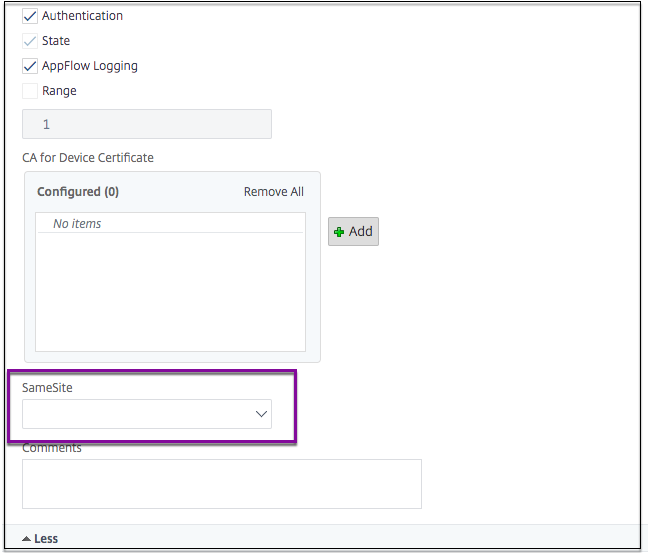Click inside the Comments text box
Viewport: 648px width, 553px height.
(x=222, y=484)
